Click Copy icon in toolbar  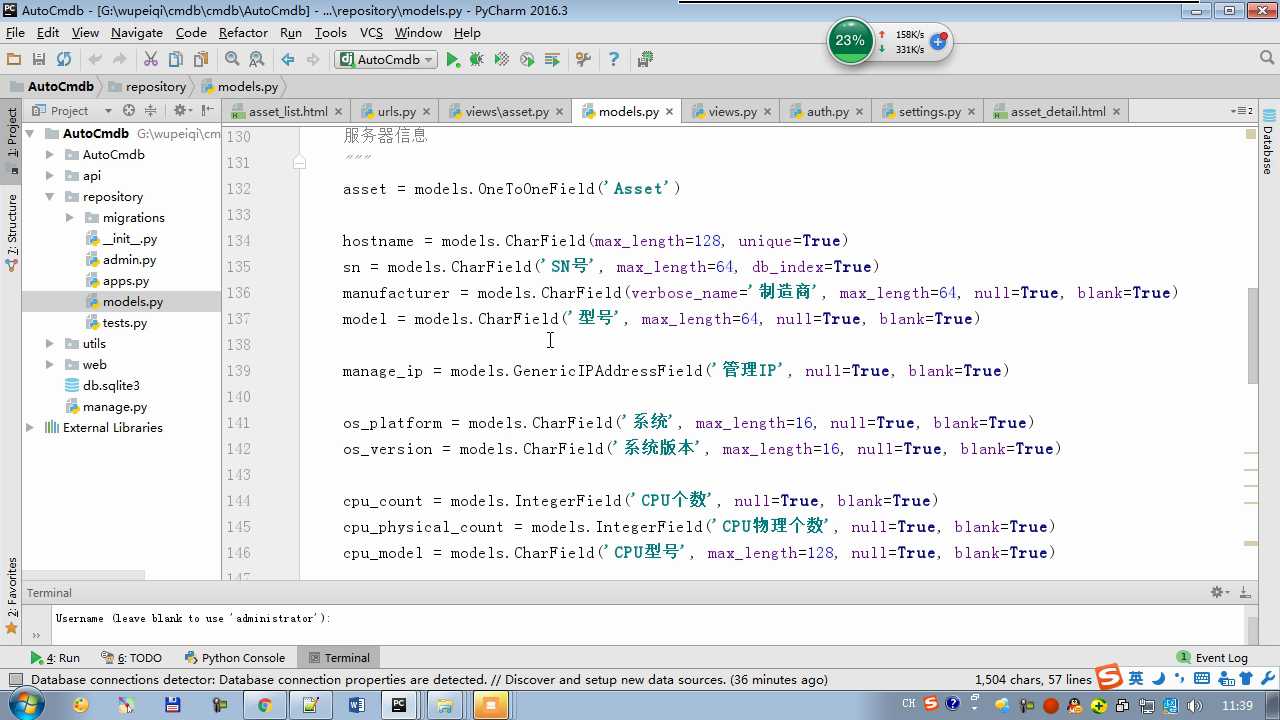click(x=176, y=60)
